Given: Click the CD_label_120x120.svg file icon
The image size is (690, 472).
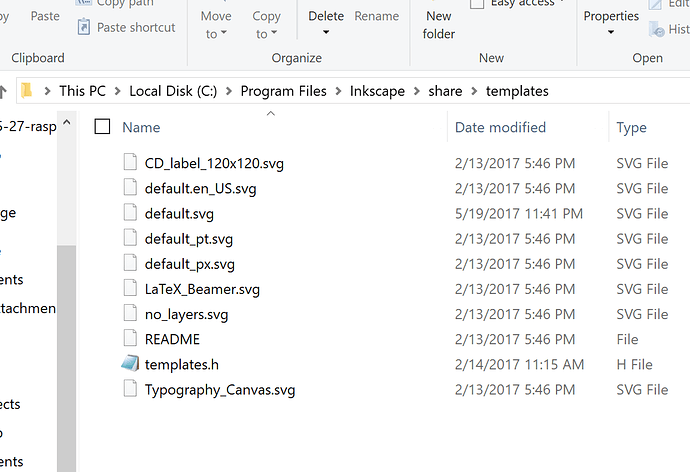Looking at the screenshot, I should [130, 162].
